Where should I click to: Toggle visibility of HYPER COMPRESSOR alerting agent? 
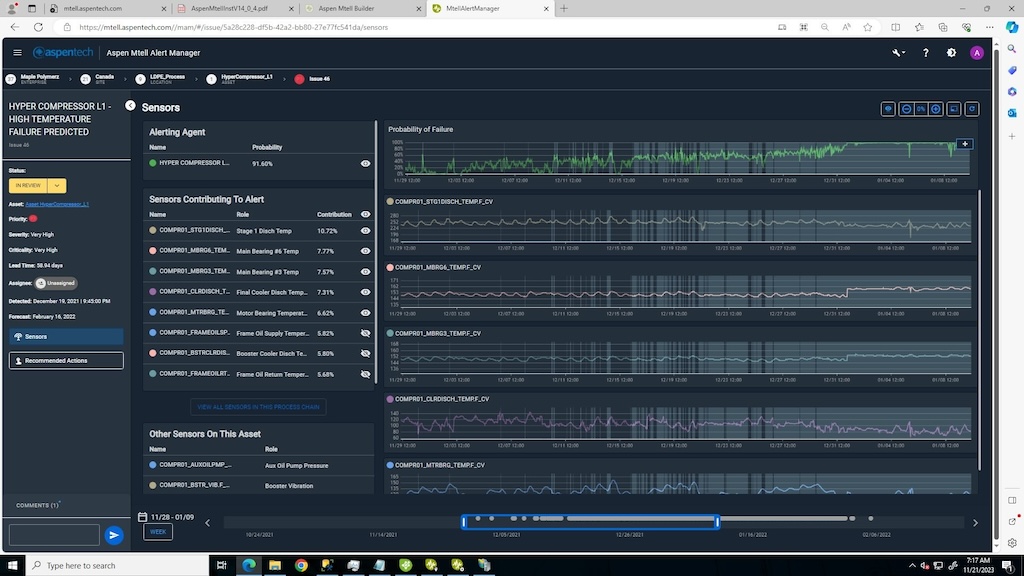[x=365, y=163]
